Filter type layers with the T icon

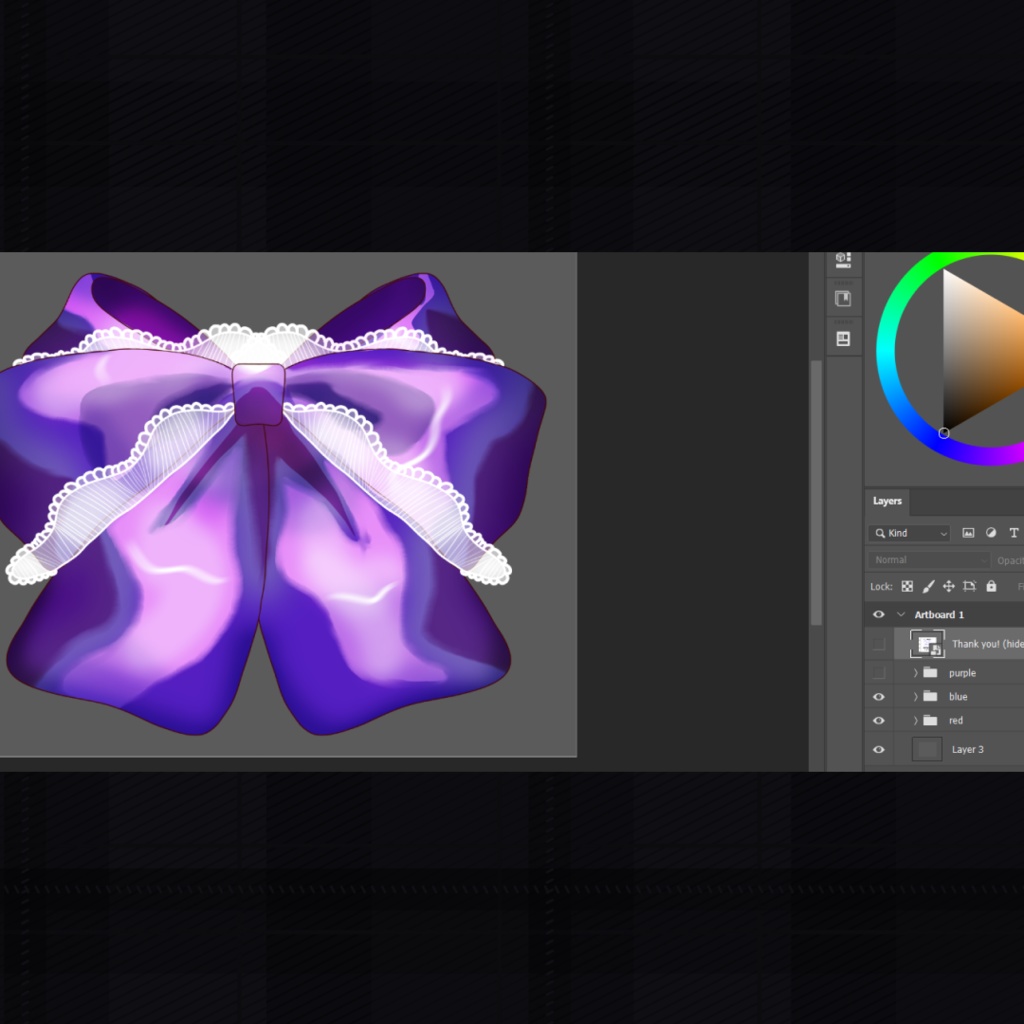[x=1013, y=532]
